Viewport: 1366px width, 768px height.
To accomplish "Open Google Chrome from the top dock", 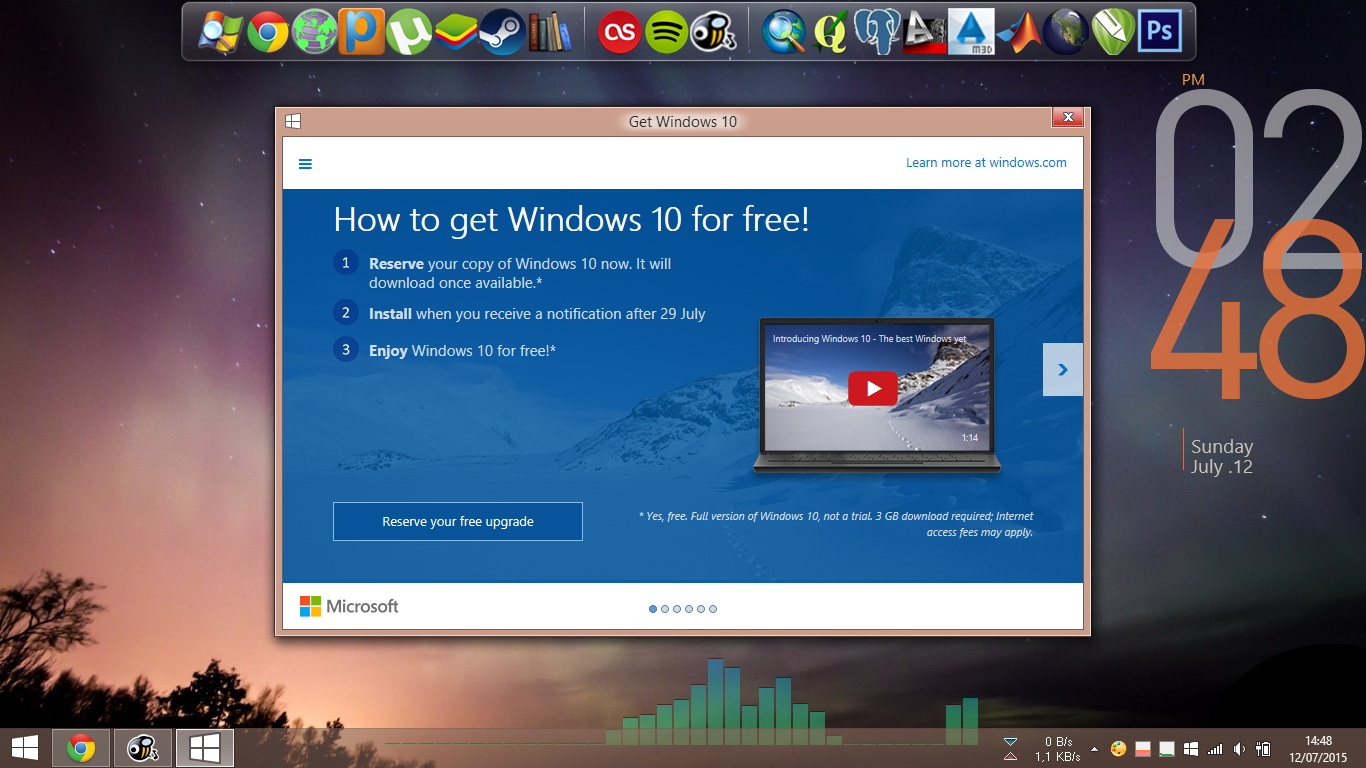I will 268,32.
